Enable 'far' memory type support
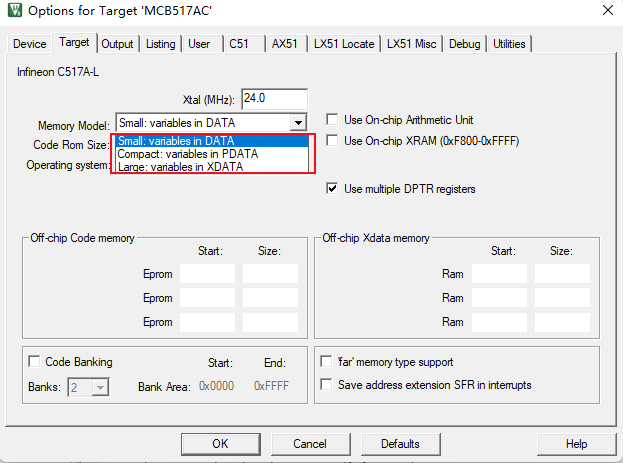623x463 pixels. click(x=326, y=362)
